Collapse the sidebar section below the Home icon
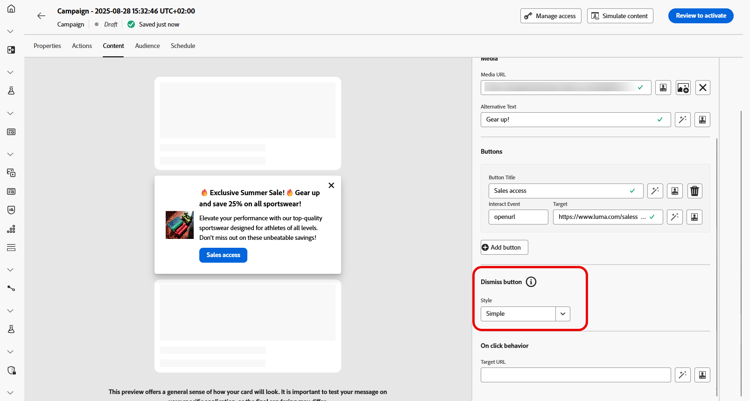Image resolution: width=750 pixels, height=401 pixels. pos(11,31)
